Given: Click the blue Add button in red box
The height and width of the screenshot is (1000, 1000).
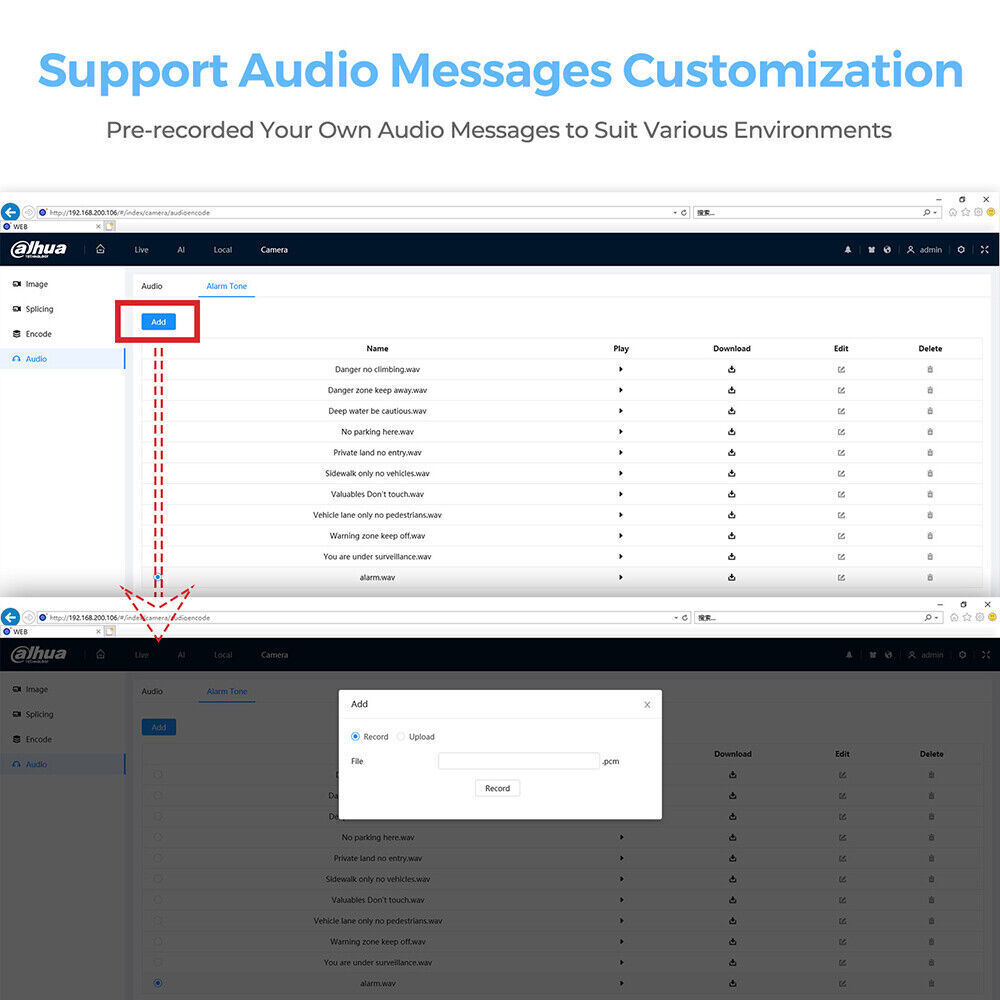Looking at the screenshot, I should 158,322.
